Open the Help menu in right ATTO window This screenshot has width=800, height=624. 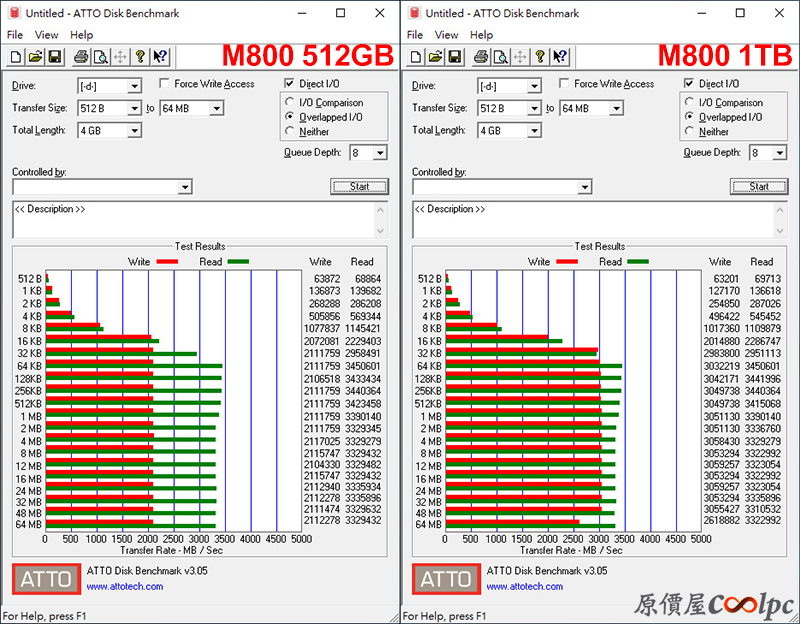[482, 35]
